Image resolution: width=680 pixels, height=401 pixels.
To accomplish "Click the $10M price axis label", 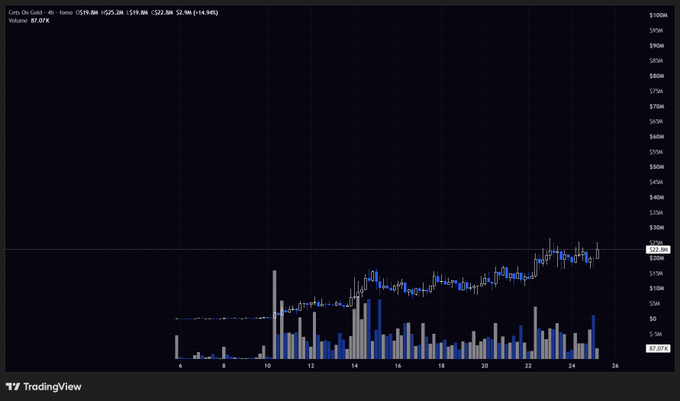I will click(657, 288).
